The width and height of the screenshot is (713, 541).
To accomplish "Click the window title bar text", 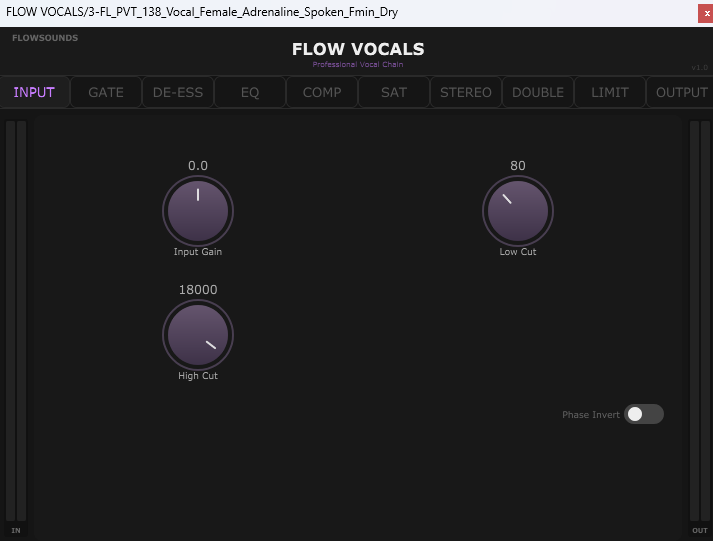I will pyautogui.click(x=202, y=12).
